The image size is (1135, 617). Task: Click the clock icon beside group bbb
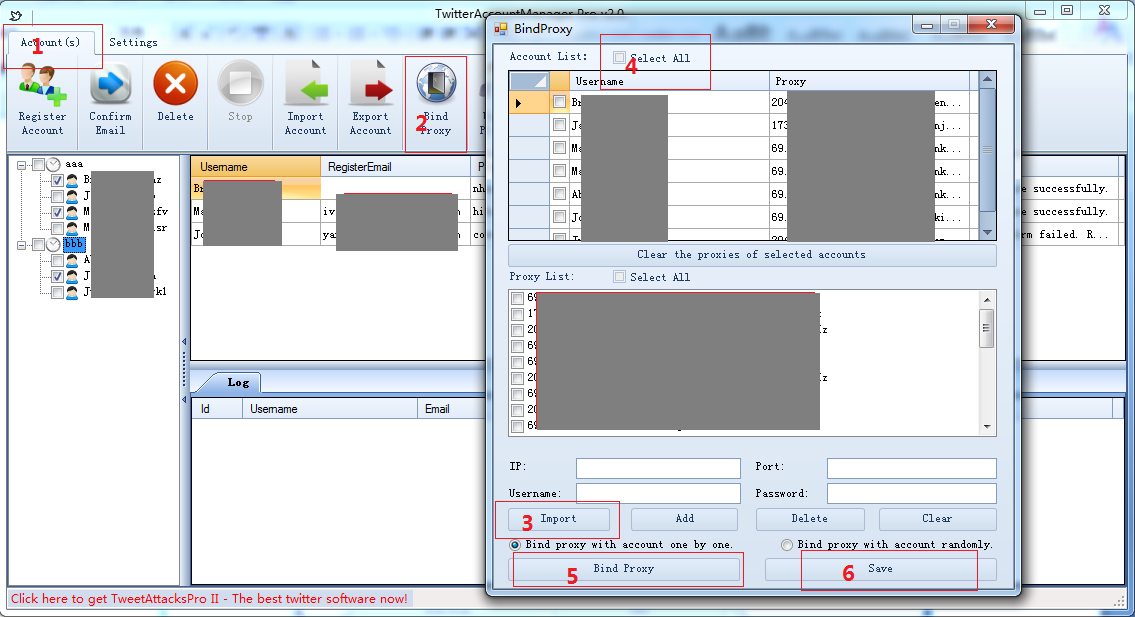54,244
